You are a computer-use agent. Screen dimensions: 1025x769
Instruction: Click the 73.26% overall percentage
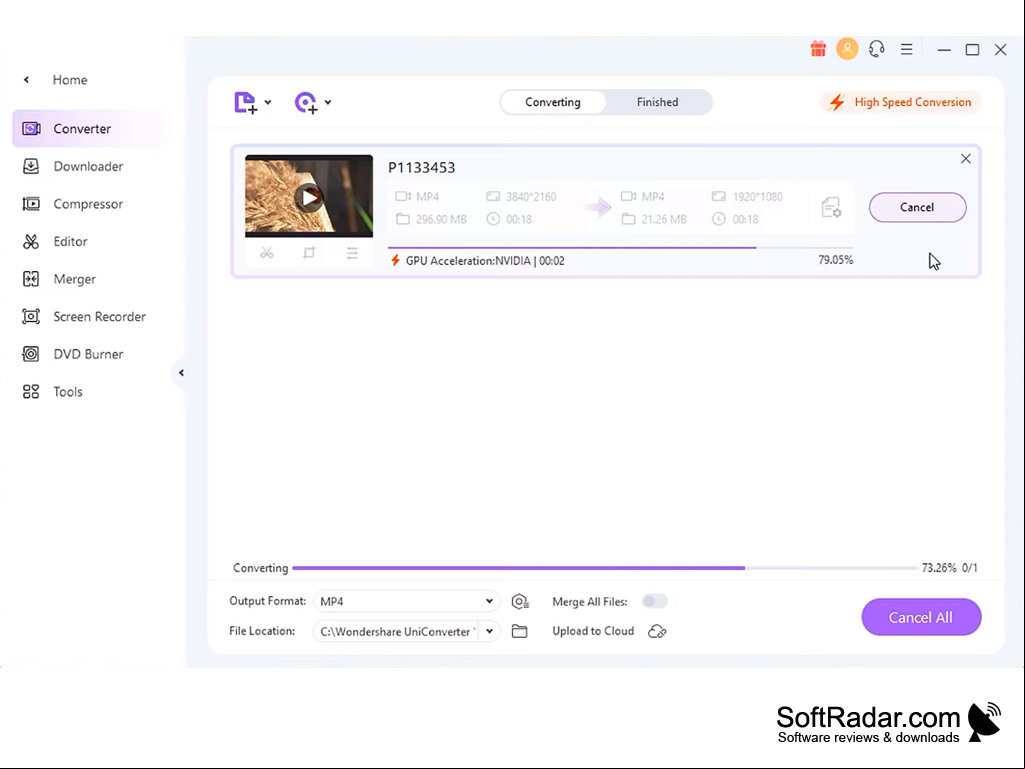[939, 568]
